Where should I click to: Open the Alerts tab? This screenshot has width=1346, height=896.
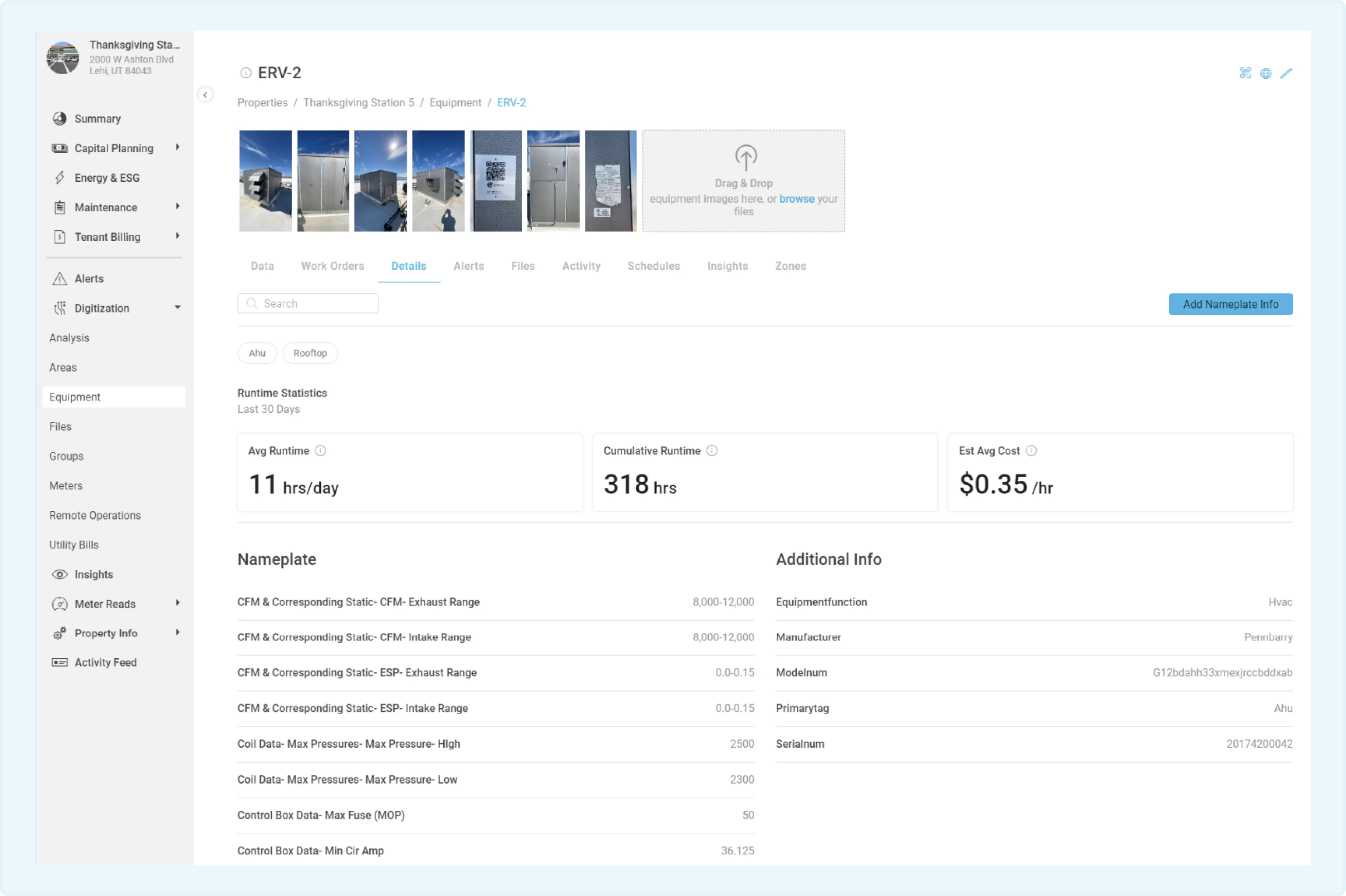469,266
